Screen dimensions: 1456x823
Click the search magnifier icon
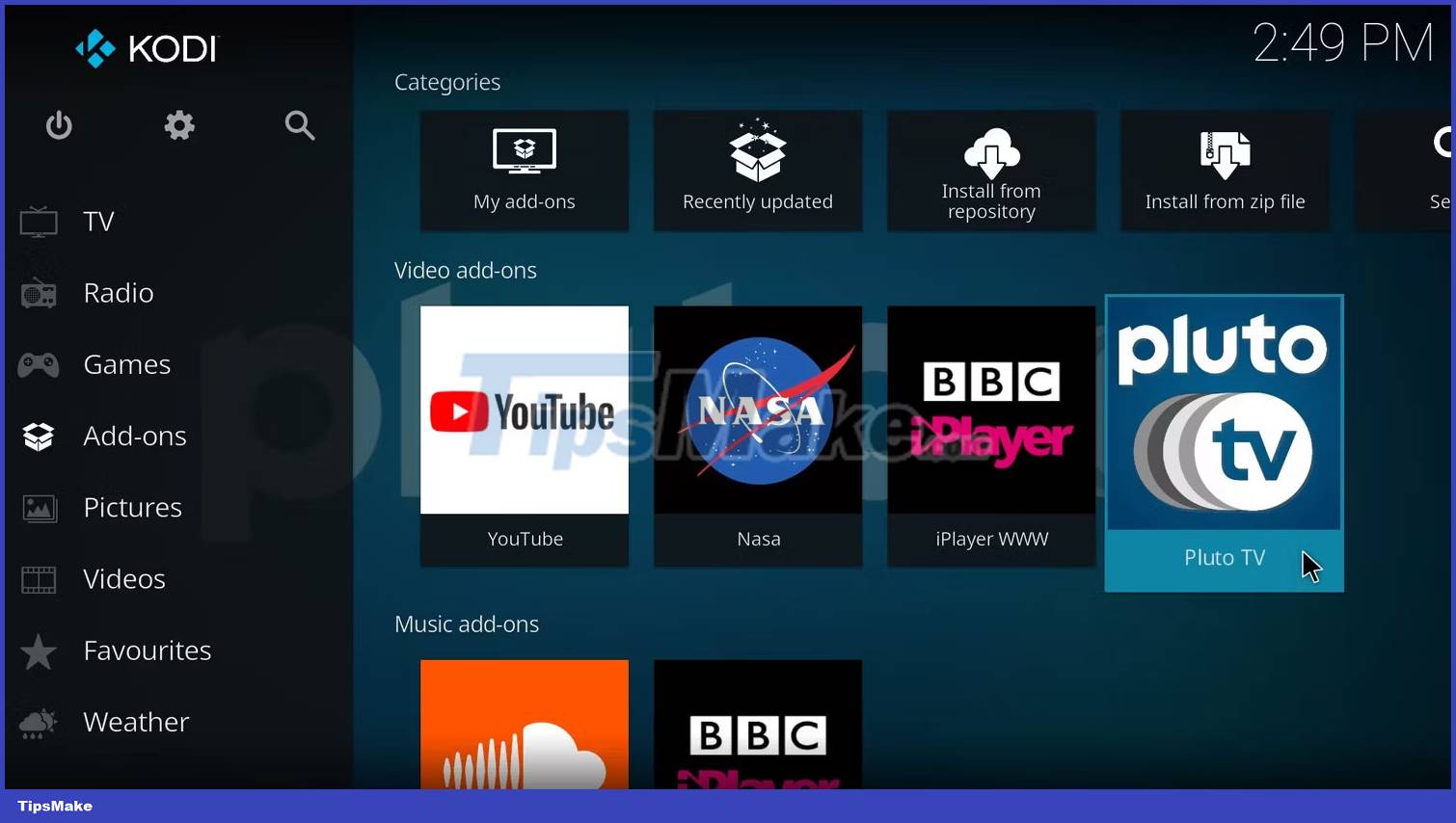click(x=300, y=125)
